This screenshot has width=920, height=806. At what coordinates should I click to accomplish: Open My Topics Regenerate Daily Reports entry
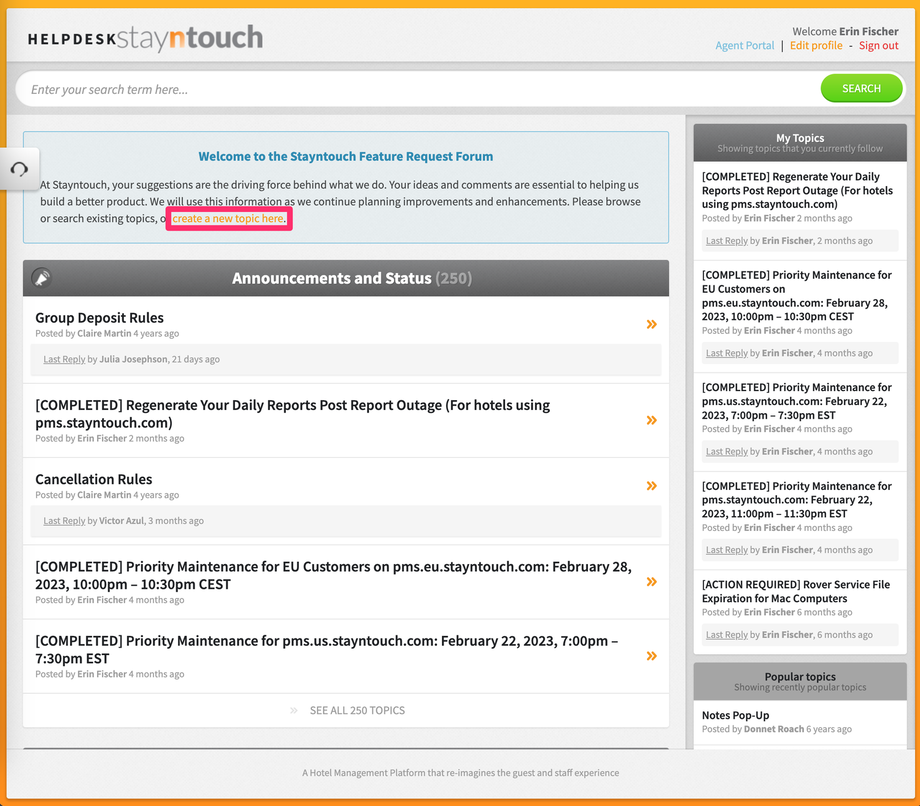(x=797, y=190)
